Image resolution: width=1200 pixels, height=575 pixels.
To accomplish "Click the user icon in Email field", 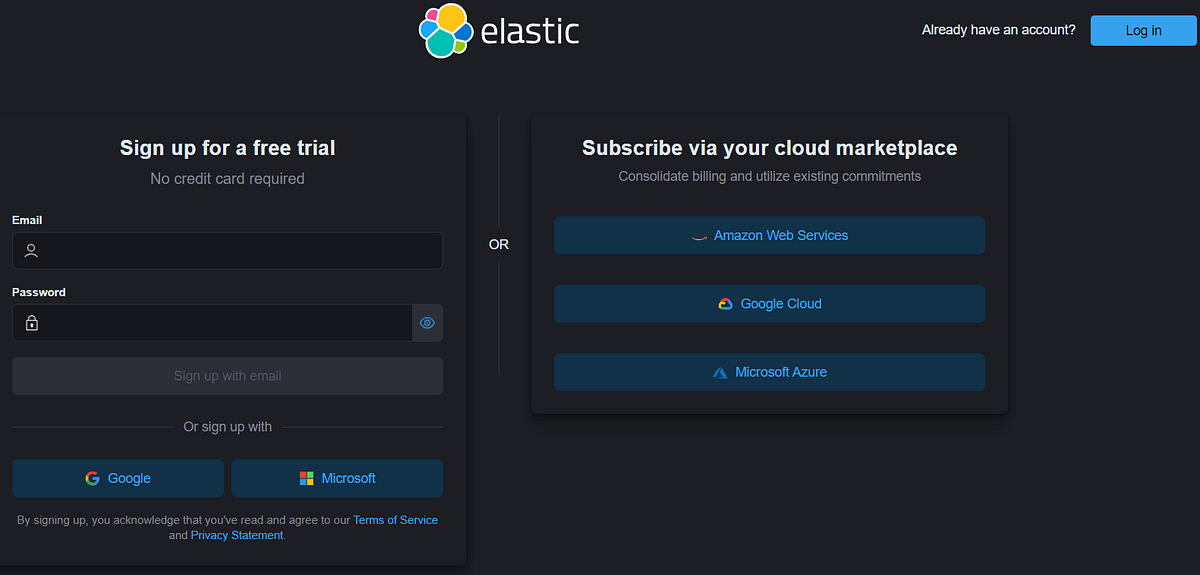I will tap(32, 251).
